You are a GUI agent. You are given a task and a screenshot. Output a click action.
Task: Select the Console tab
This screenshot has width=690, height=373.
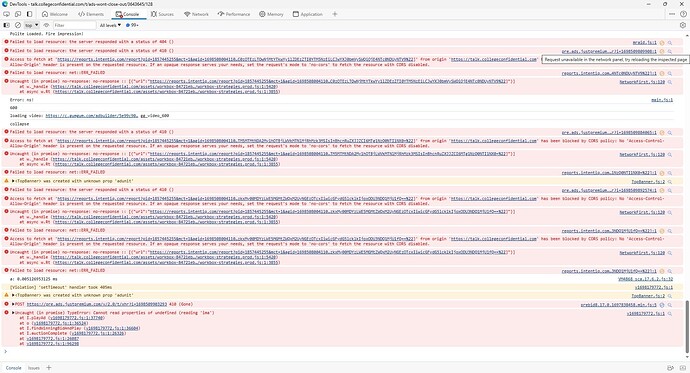pyautogui.click(x=127, y=14)
